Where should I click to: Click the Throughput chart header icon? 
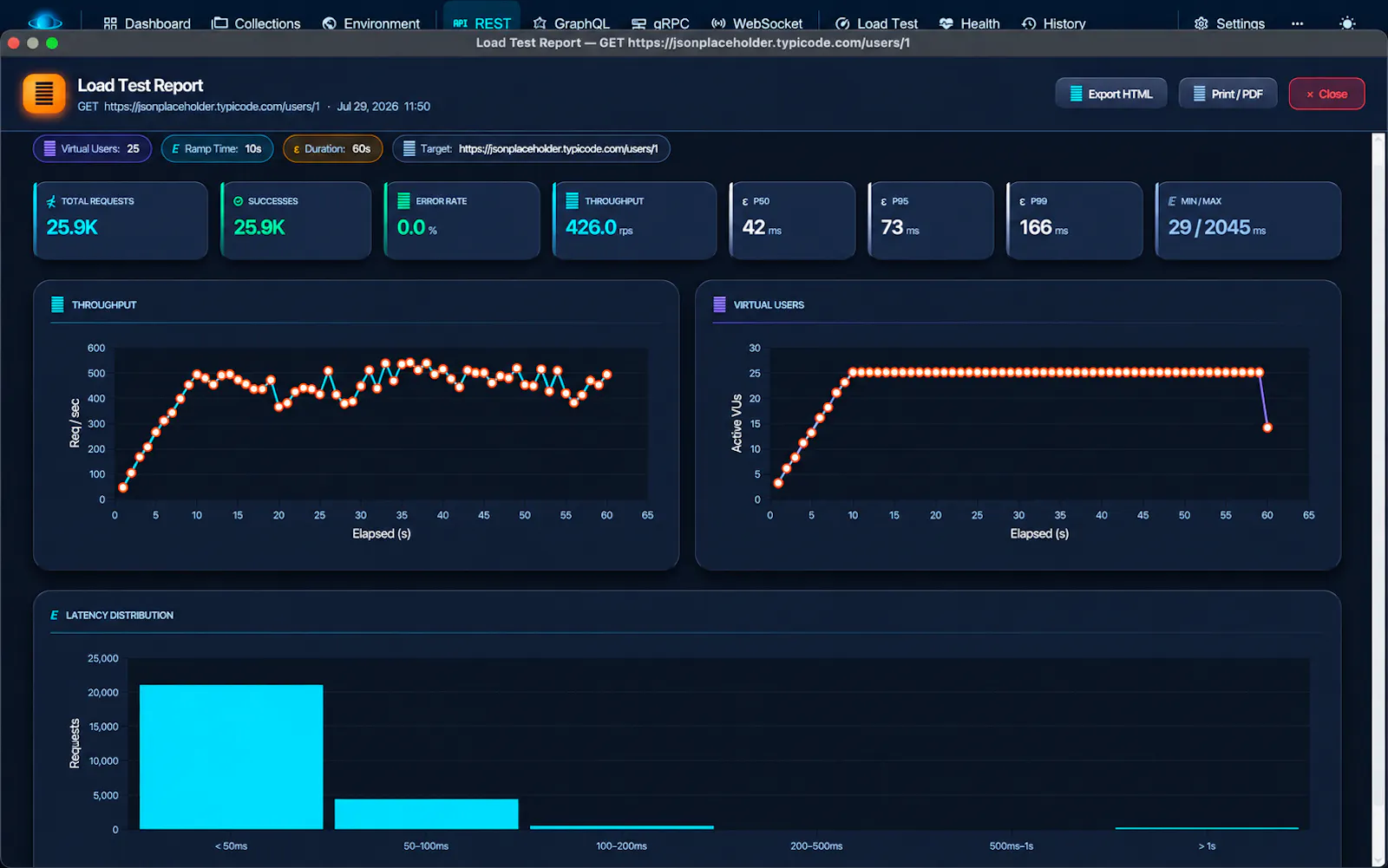57,304
